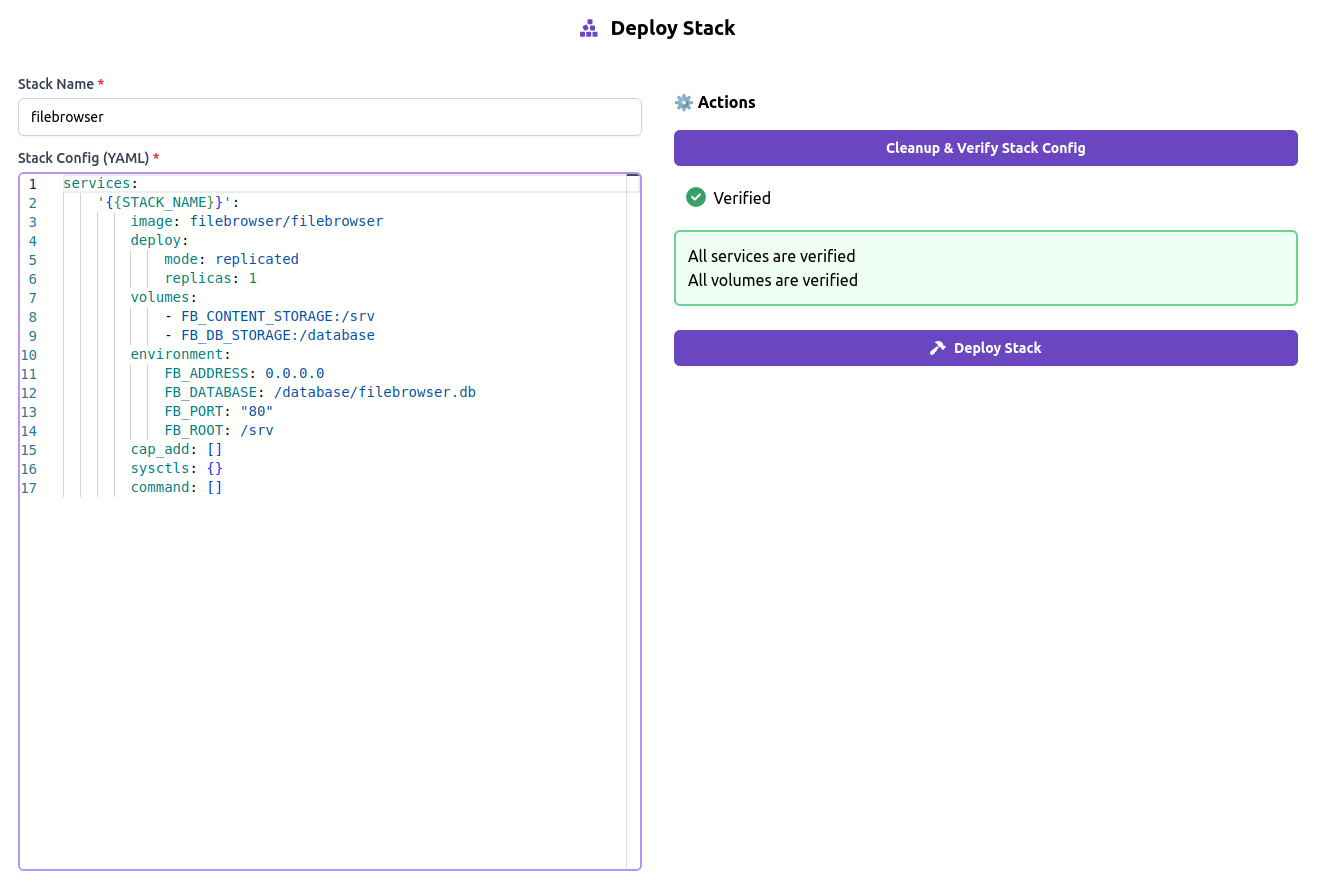Screen dimensions: 1326x888
Task: Click the 'Verified' status text
Action: [742, 198]
